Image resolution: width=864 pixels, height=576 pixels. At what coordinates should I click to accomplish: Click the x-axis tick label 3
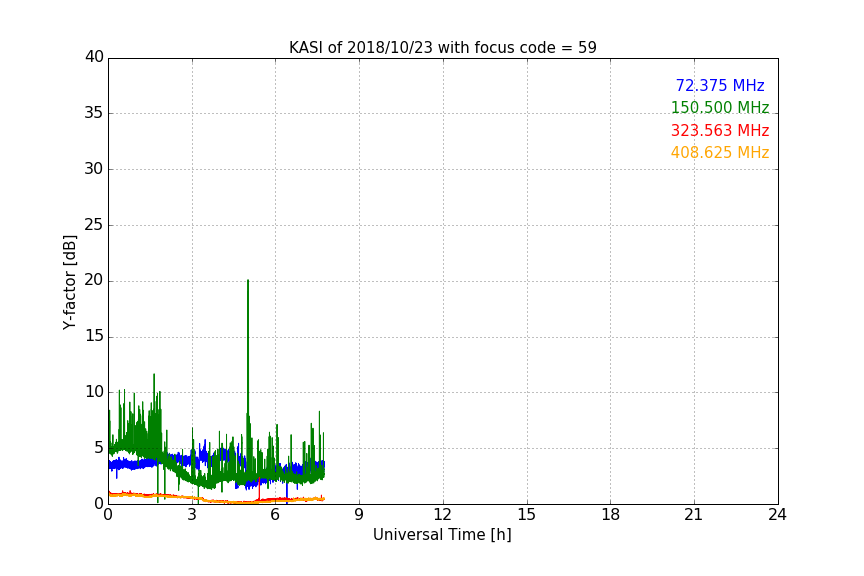[192, 515]
